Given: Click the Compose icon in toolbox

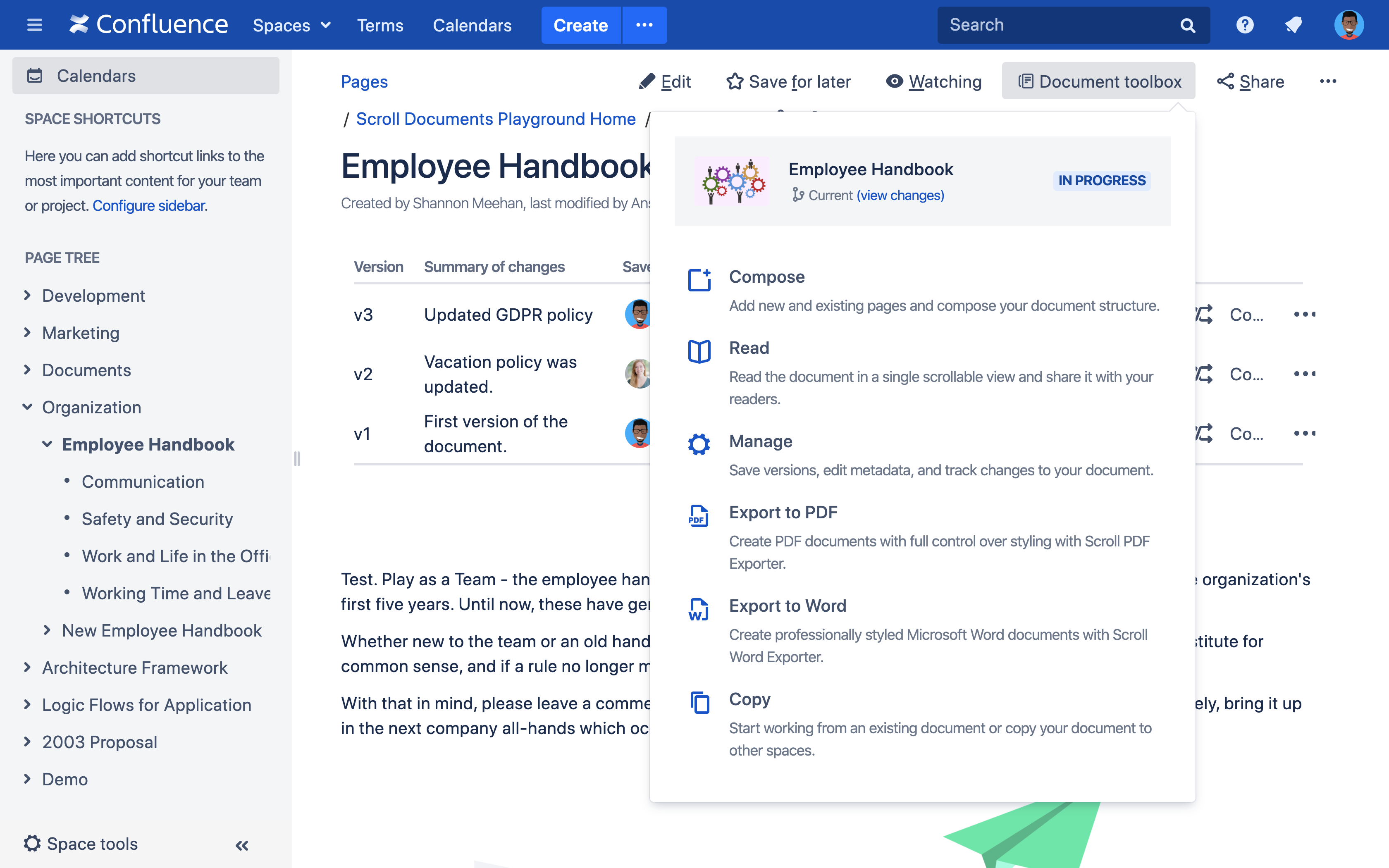Looking at the screenshot, I should pos(699,279).
